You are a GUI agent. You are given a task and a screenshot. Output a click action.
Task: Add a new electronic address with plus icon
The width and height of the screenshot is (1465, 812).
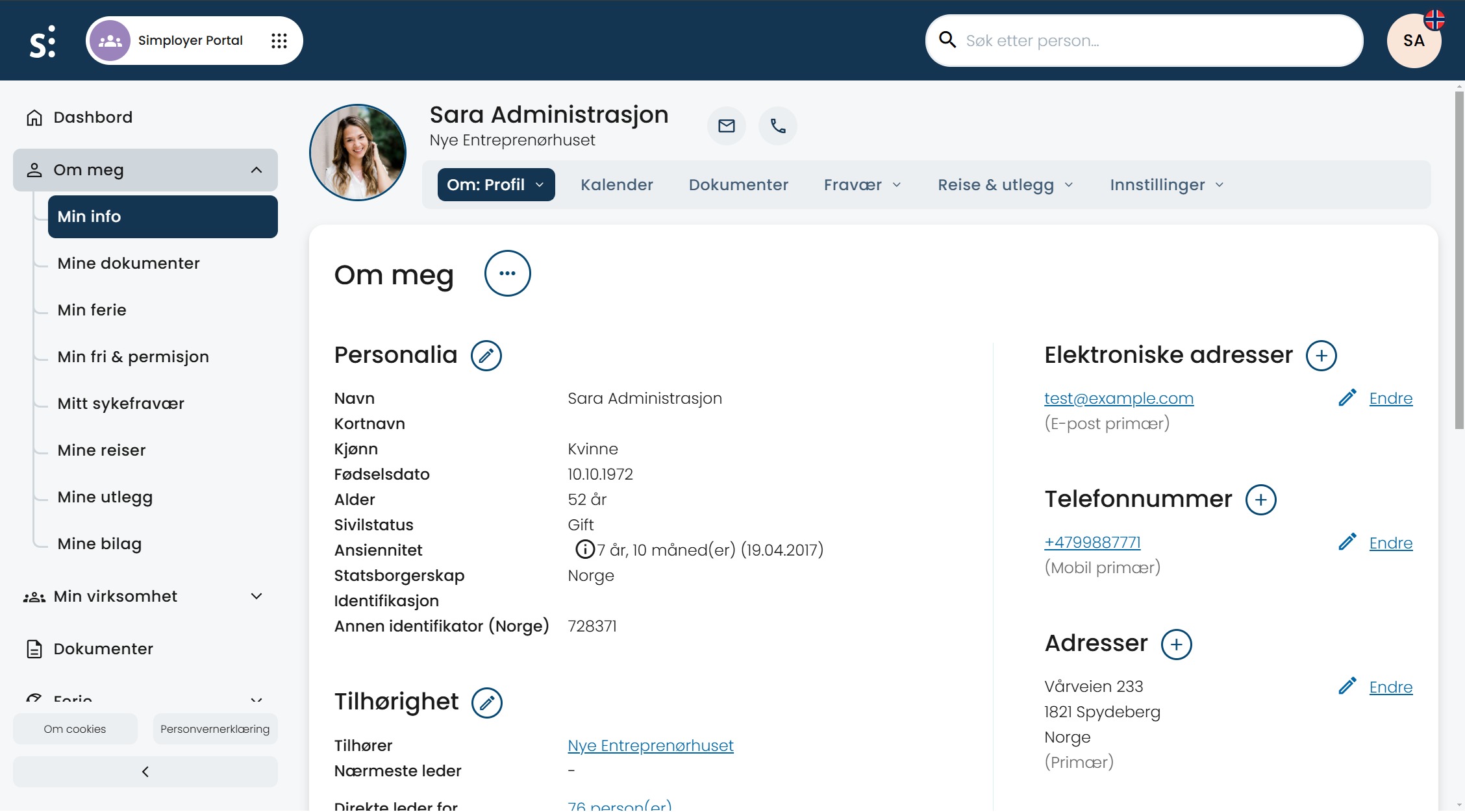coord(1321,356)
